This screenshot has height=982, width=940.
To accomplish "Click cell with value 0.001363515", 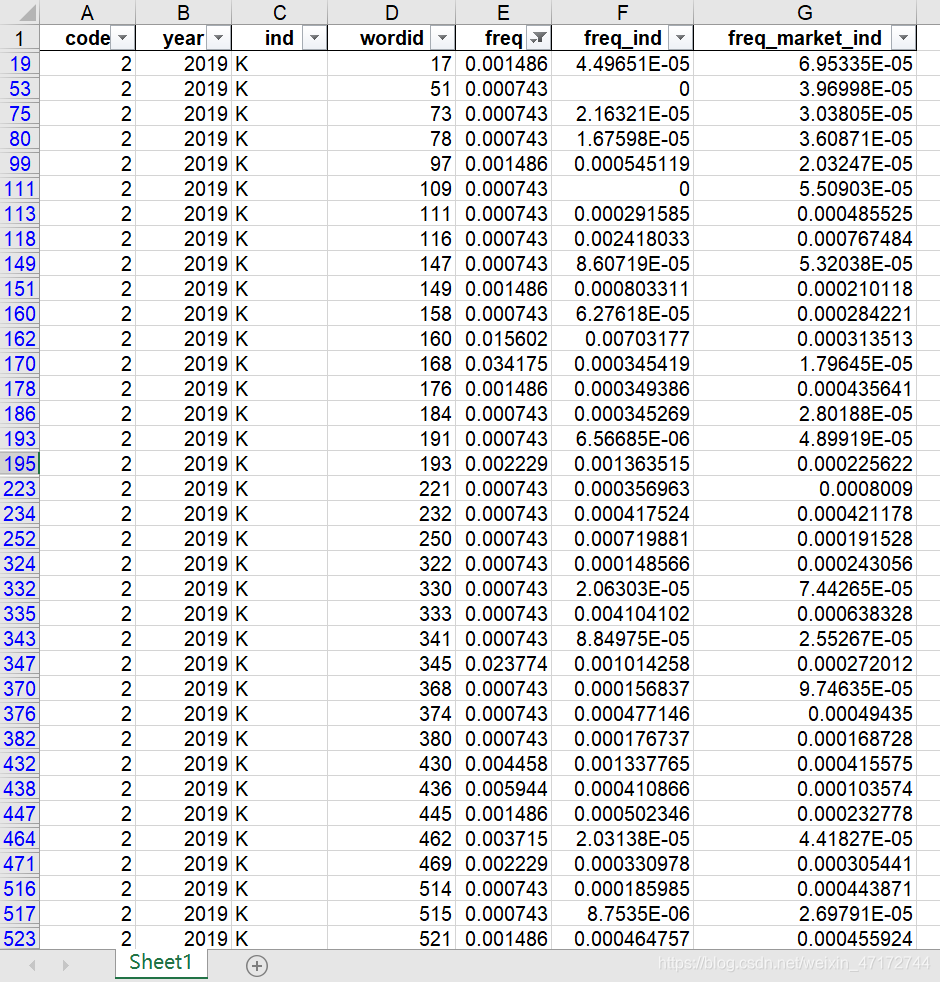I will coord(622,464).
